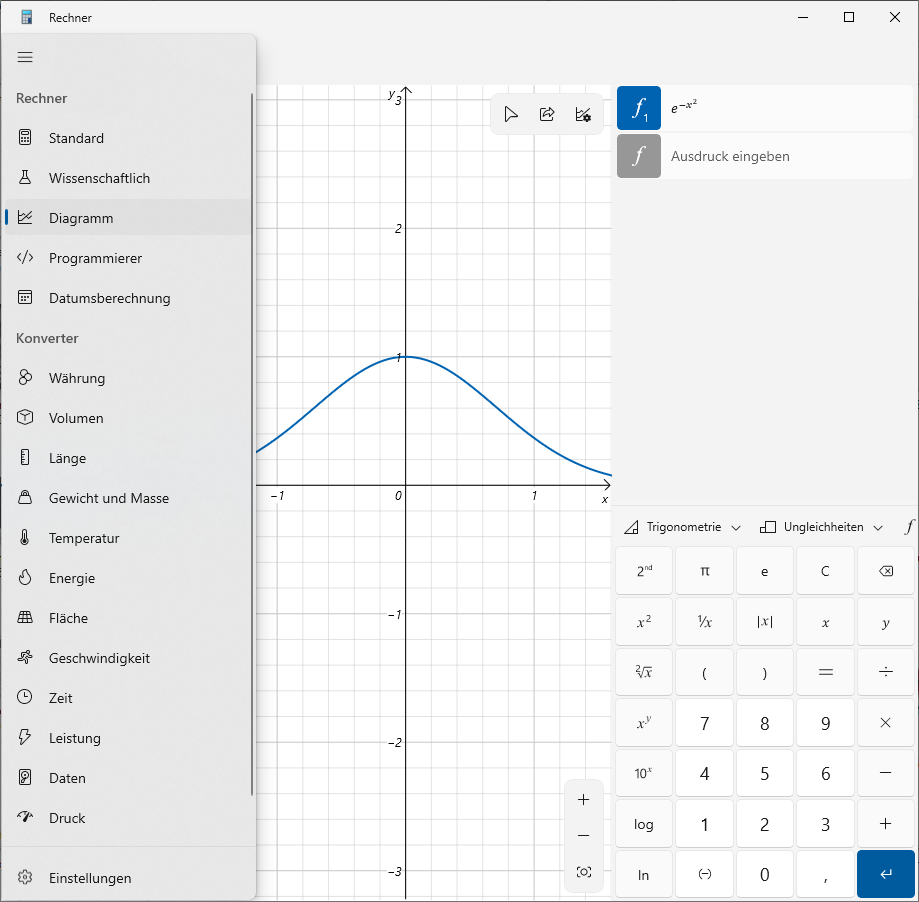
Task: Open the Leistung converter
Action: [x=128, y=738]
